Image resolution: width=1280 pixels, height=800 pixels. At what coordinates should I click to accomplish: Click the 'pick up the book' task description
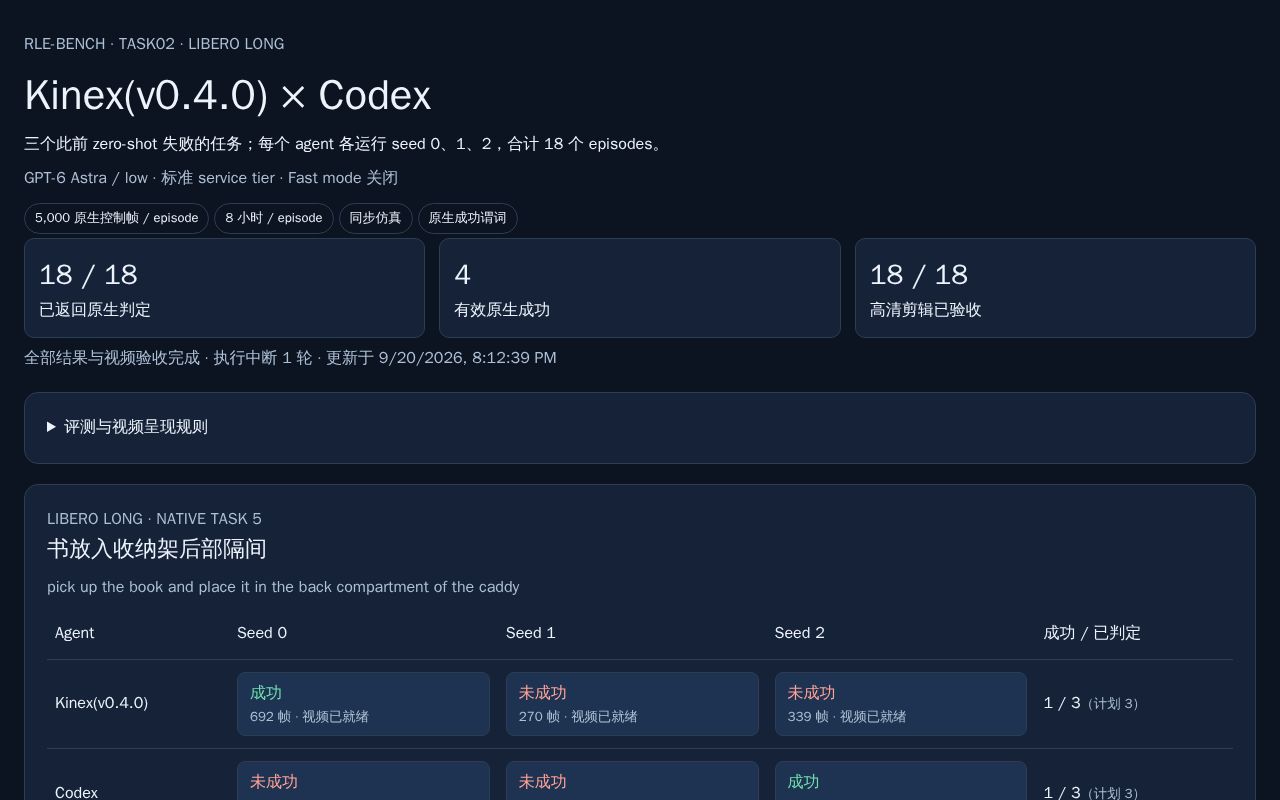283,587
